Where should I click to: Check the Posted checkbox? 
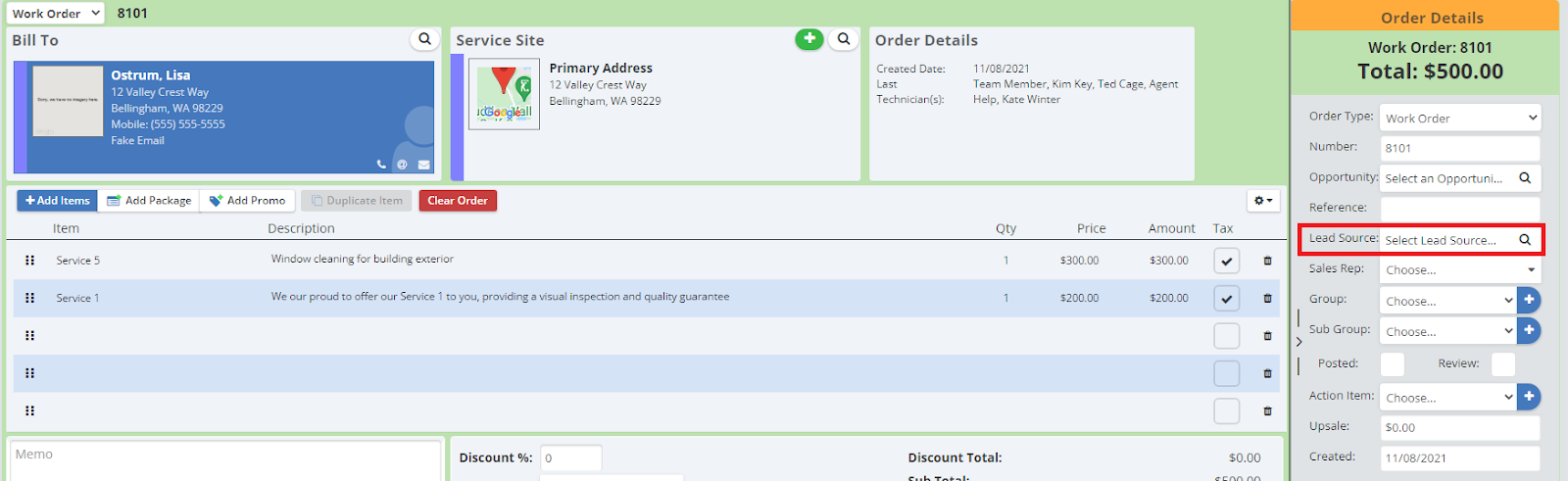click(1392, 364)
